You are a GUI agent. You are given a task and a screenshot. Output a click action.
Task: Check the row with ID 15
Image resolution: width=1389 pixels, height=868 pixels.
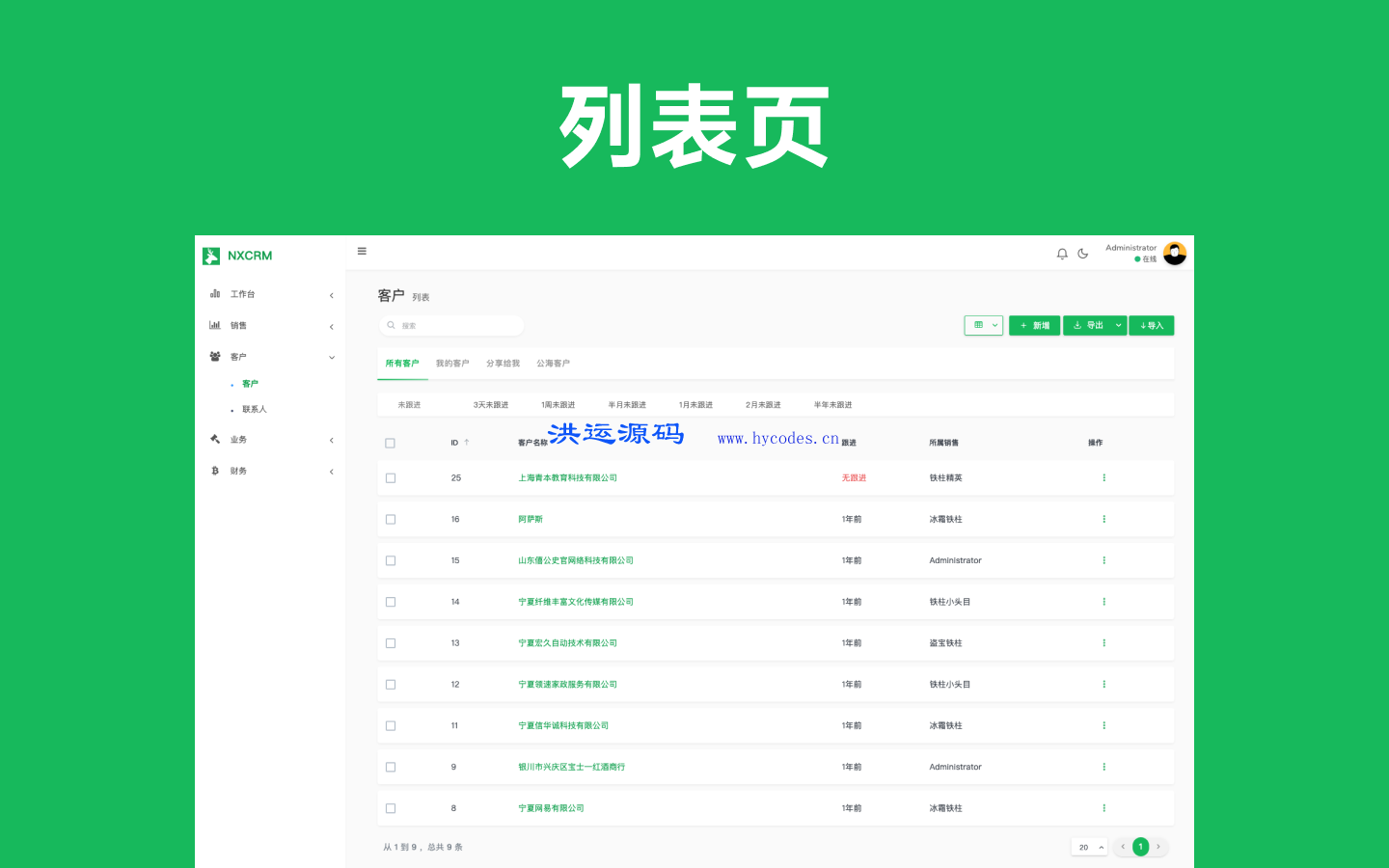[x=391, y=560]
